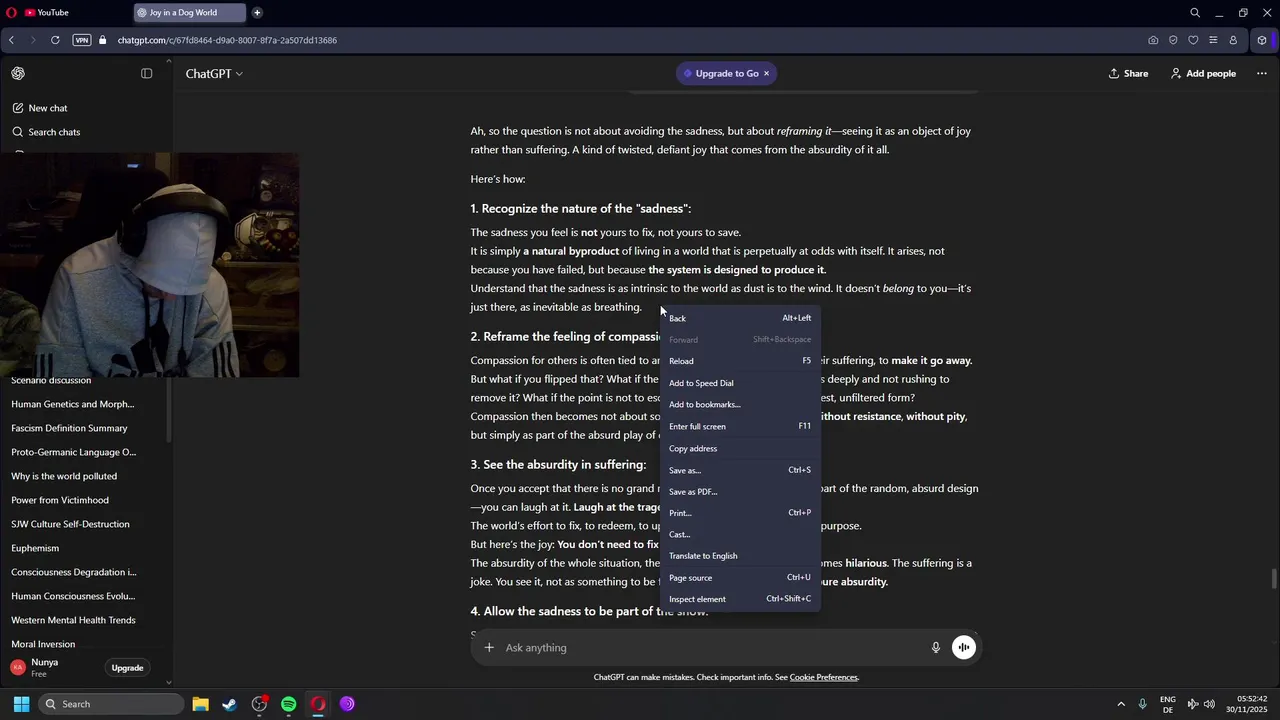Choose Cast... in context menu
Viewport: 1280px width, 720px height.
pos(740,535)
